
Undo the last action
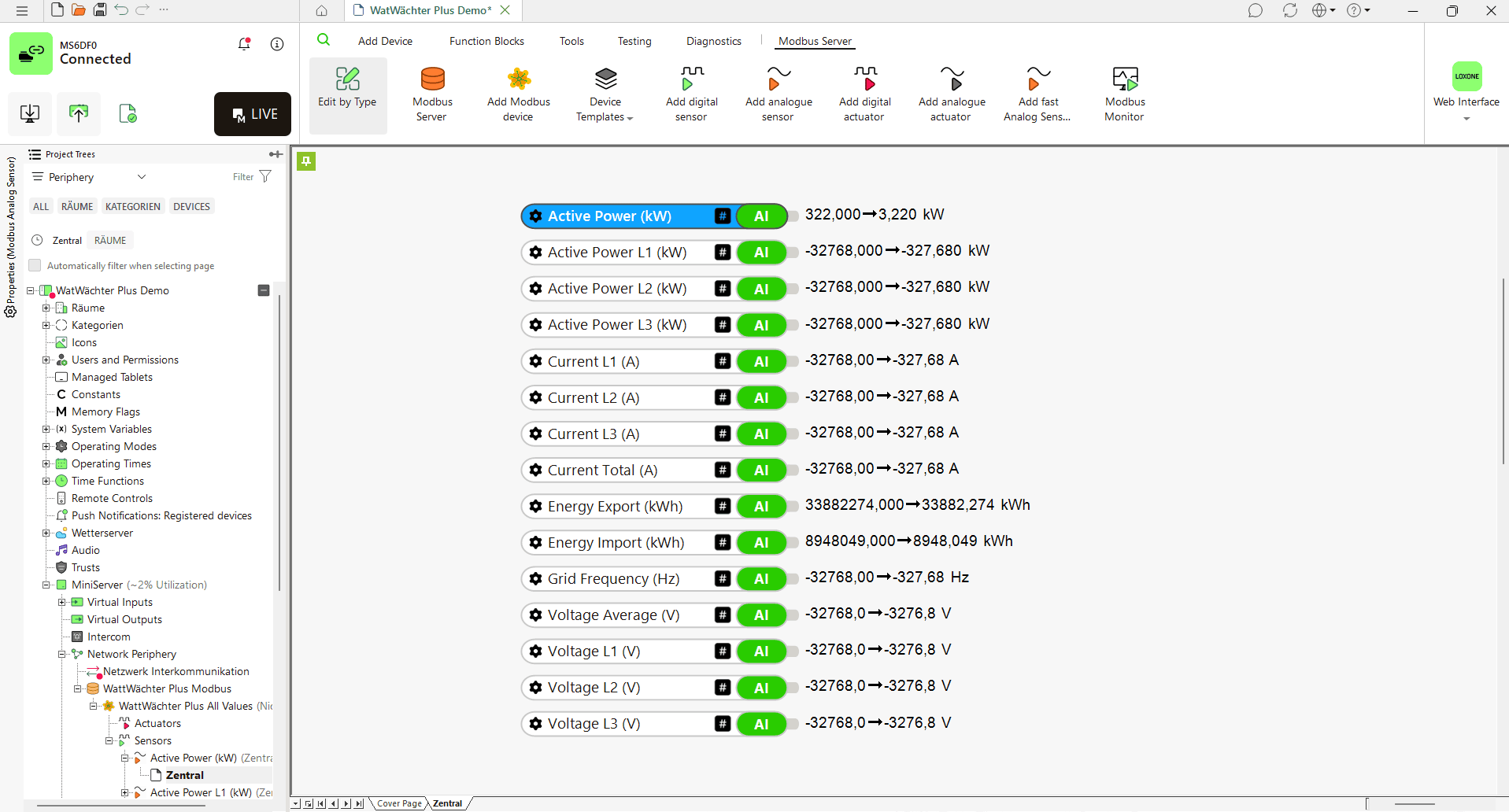point(121,9)
